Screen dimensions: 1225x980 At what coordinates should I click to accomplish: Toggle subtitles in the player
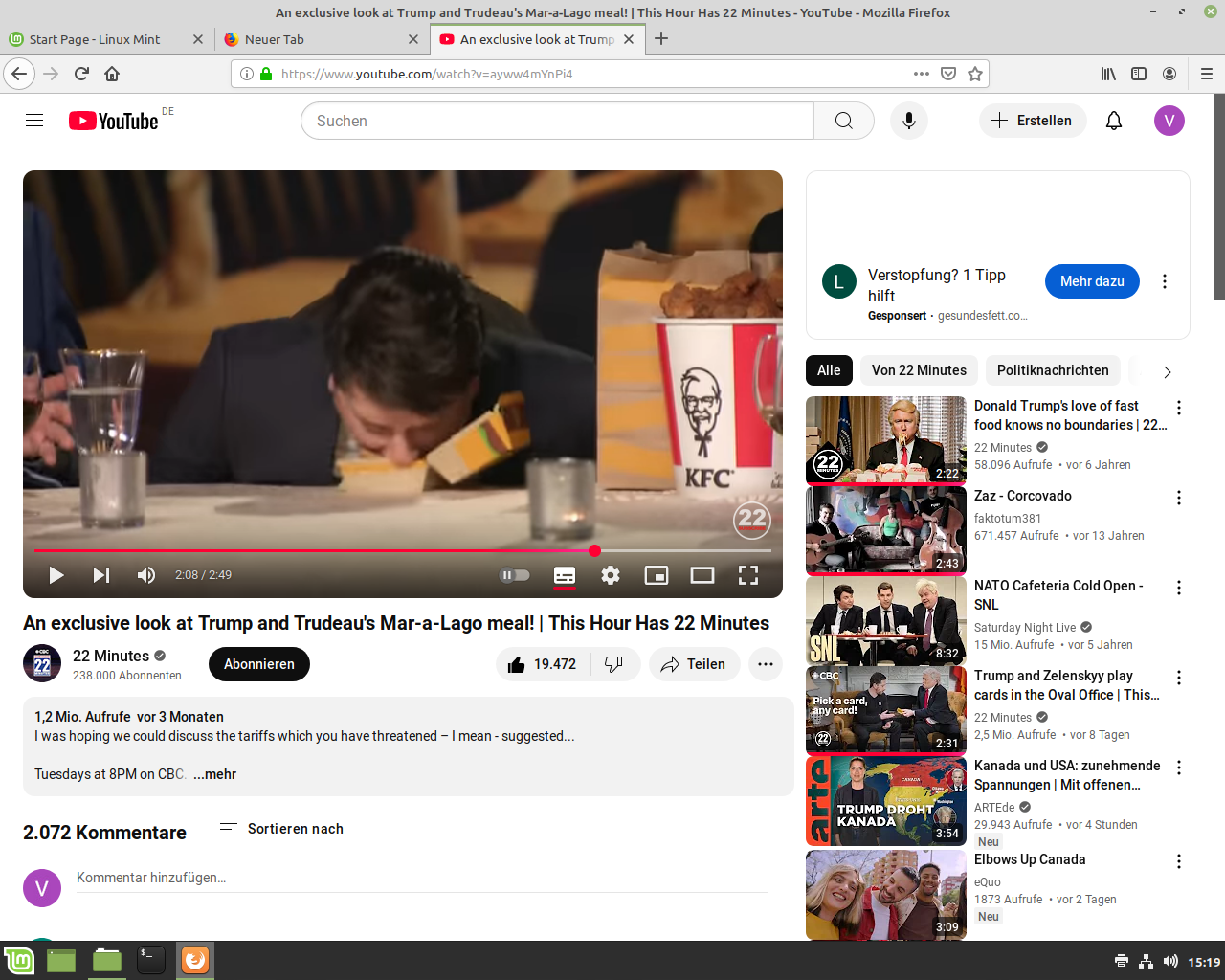565,575
